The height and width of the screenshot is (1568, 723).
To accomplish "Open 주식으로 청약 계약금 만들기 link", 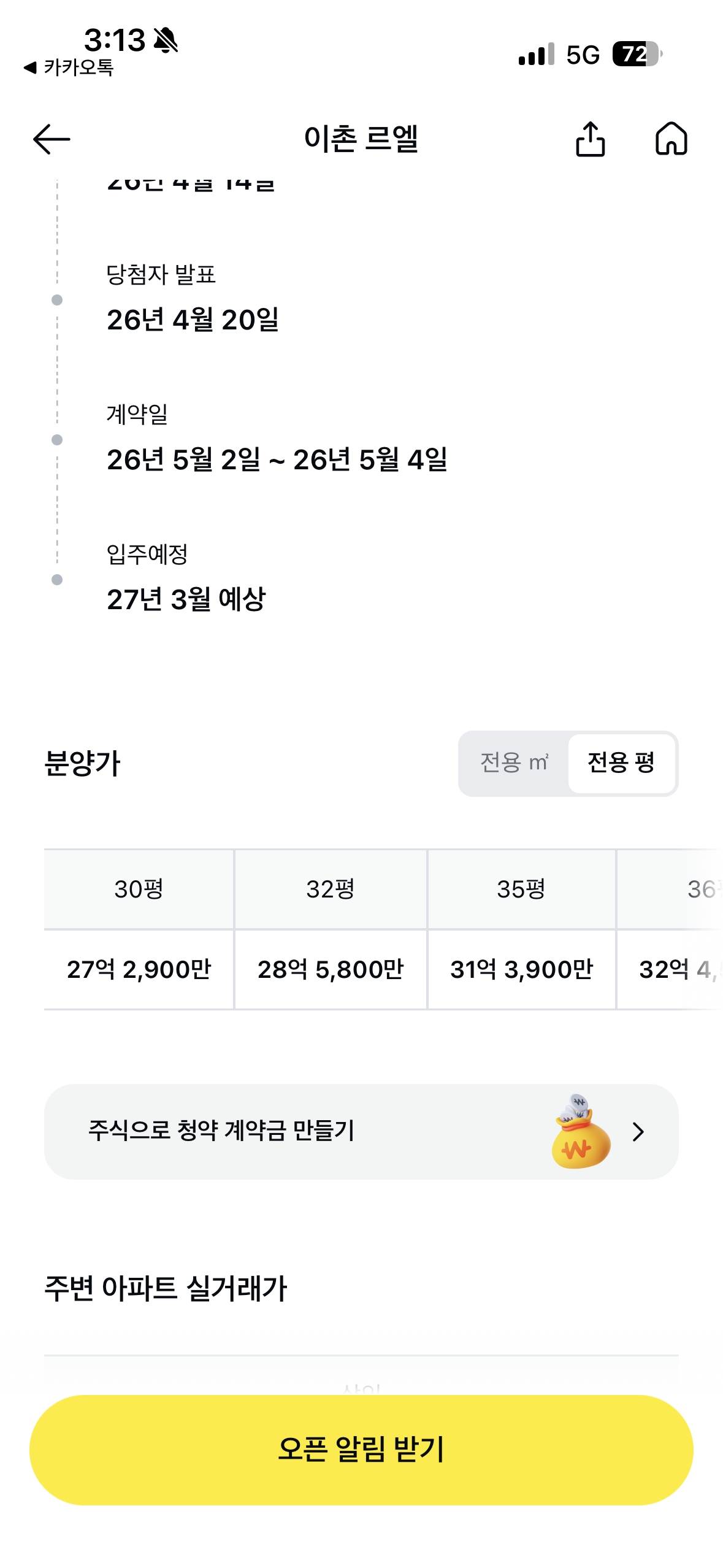I will [x=222, y=1131].
